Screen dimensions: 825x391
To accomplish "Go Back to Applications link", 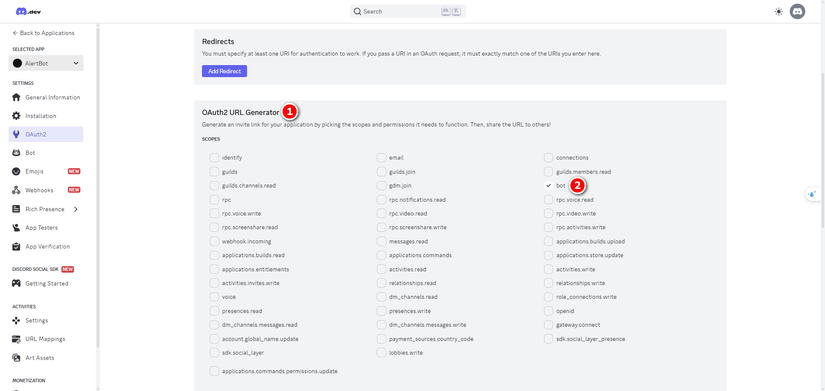I will pos(44,33).
